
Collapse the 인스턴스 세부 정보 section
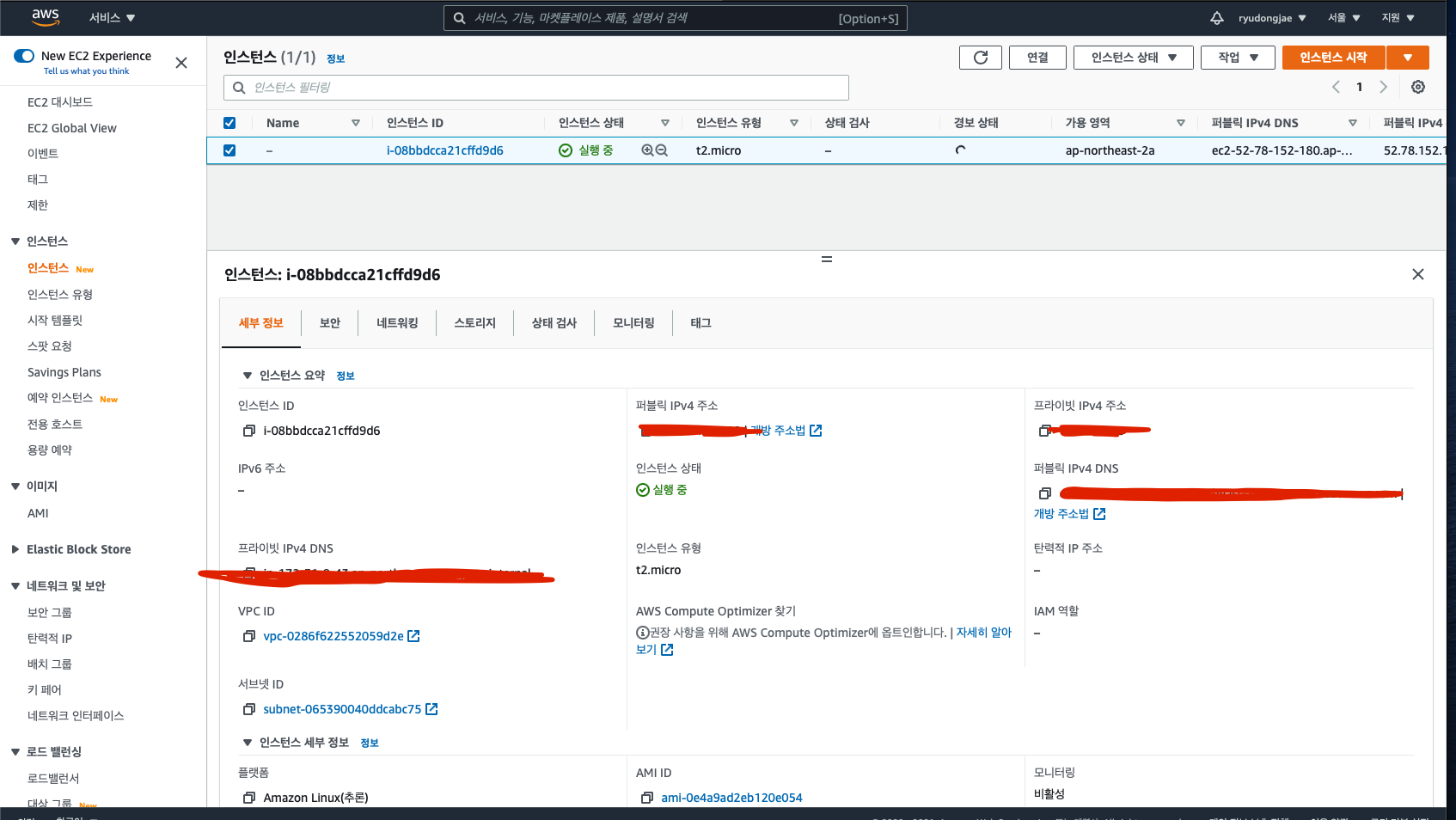[x=248, y=743]
